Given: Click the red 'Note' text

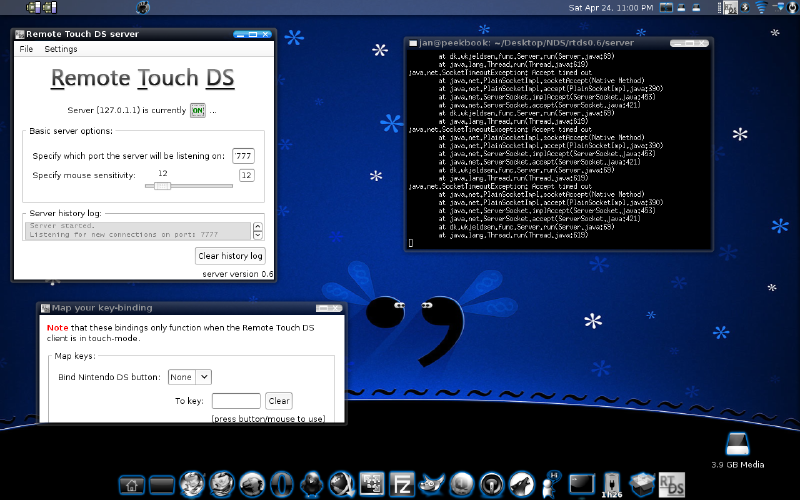Looking at the screenshot, I should [58, 328].
